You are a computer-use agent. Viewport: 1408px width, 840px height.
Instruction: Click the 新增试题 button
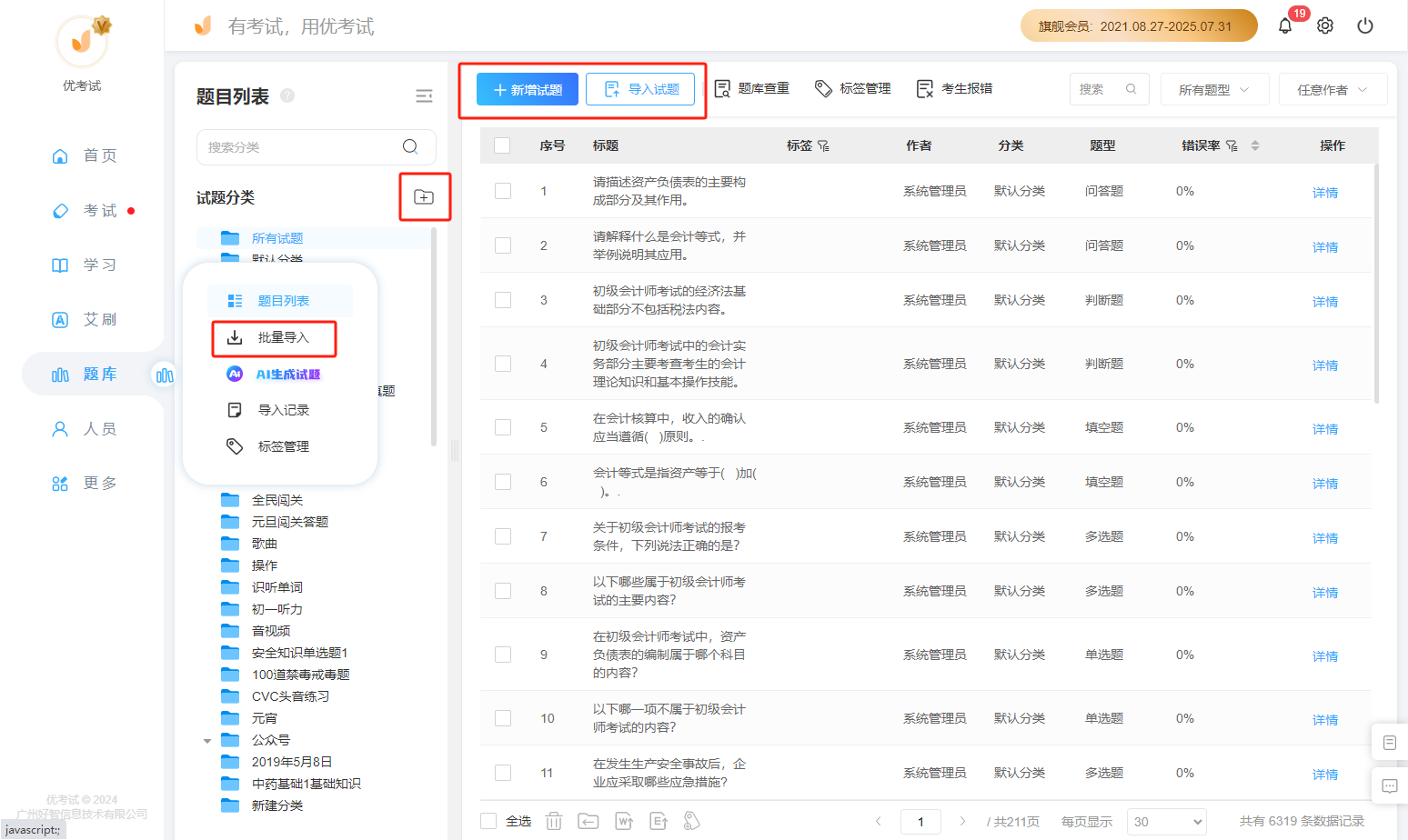pos(528,89)
